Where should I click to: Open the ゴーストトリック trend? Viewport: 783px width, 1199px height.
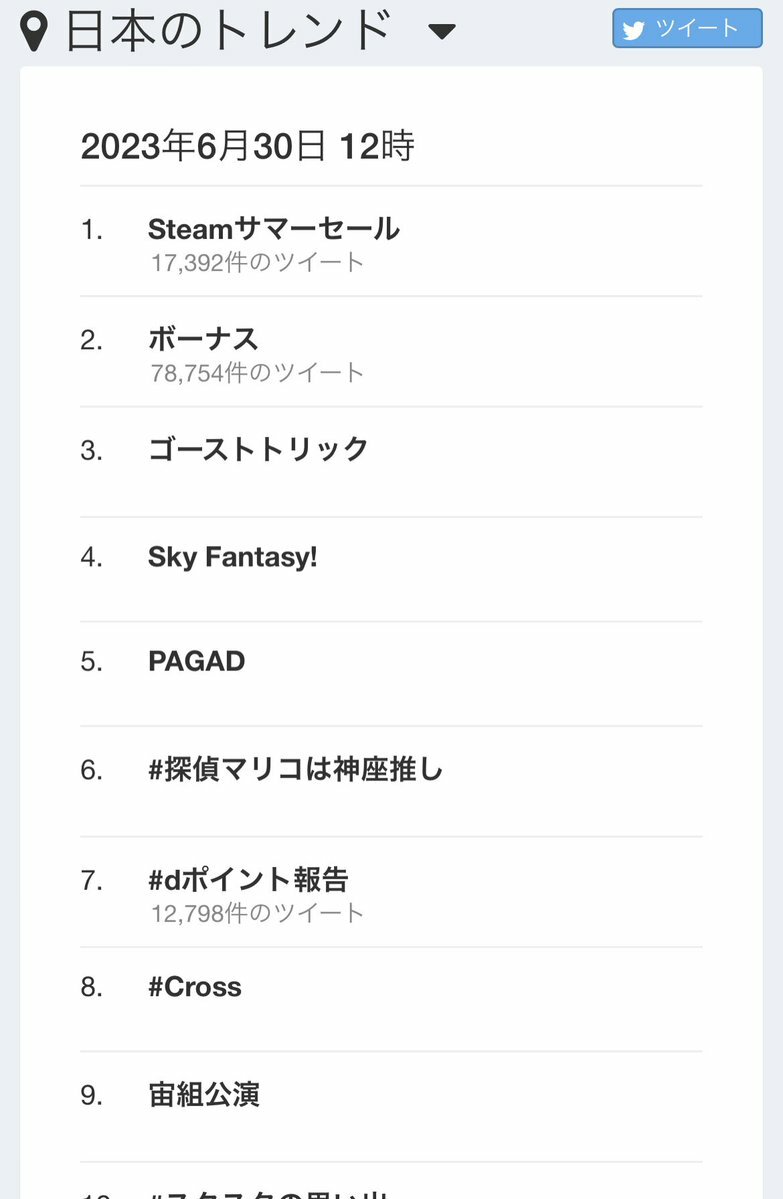pos(258,449)
